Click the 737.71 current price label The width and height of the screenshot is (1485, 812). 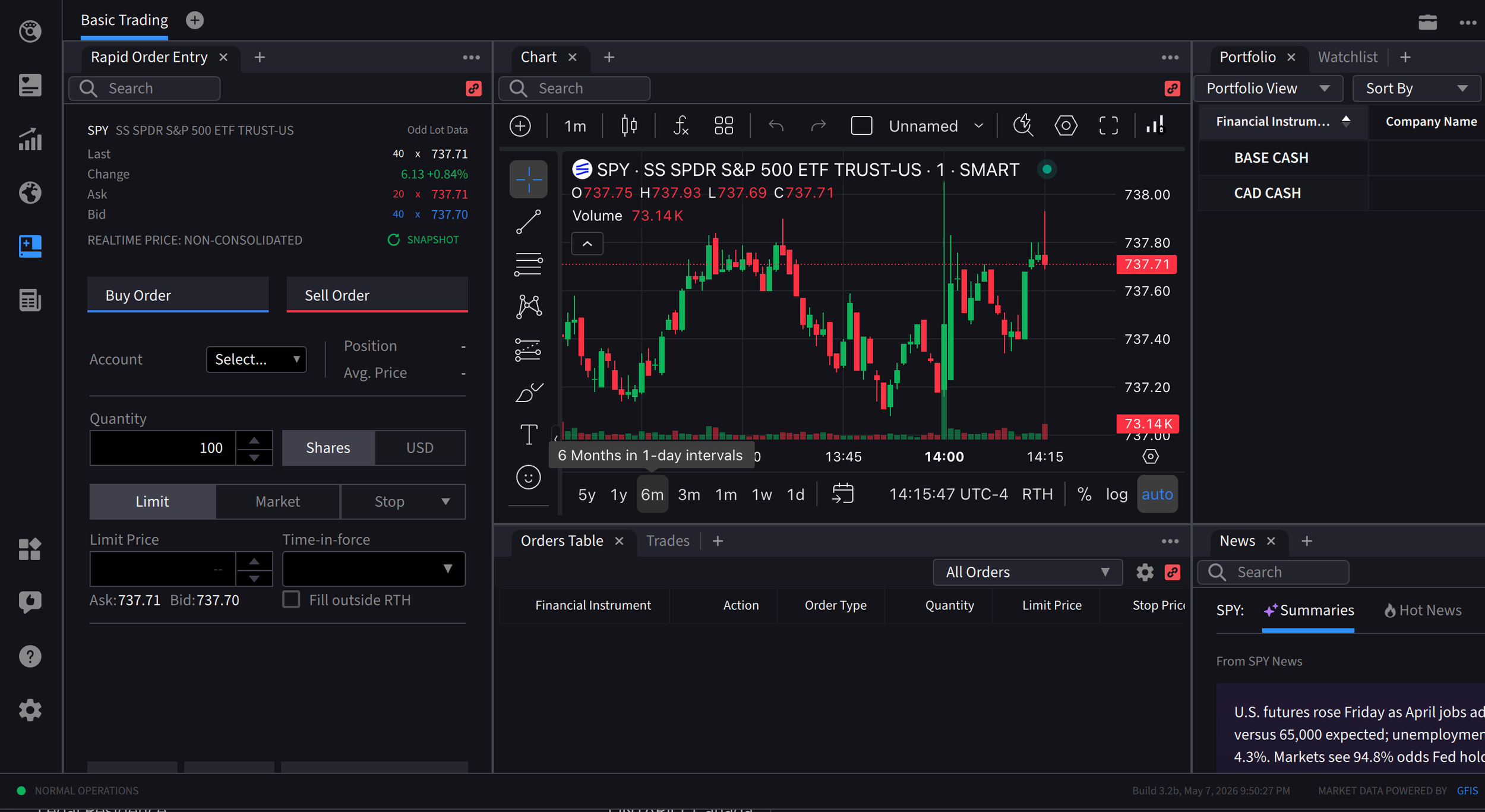click(1146, 264)
